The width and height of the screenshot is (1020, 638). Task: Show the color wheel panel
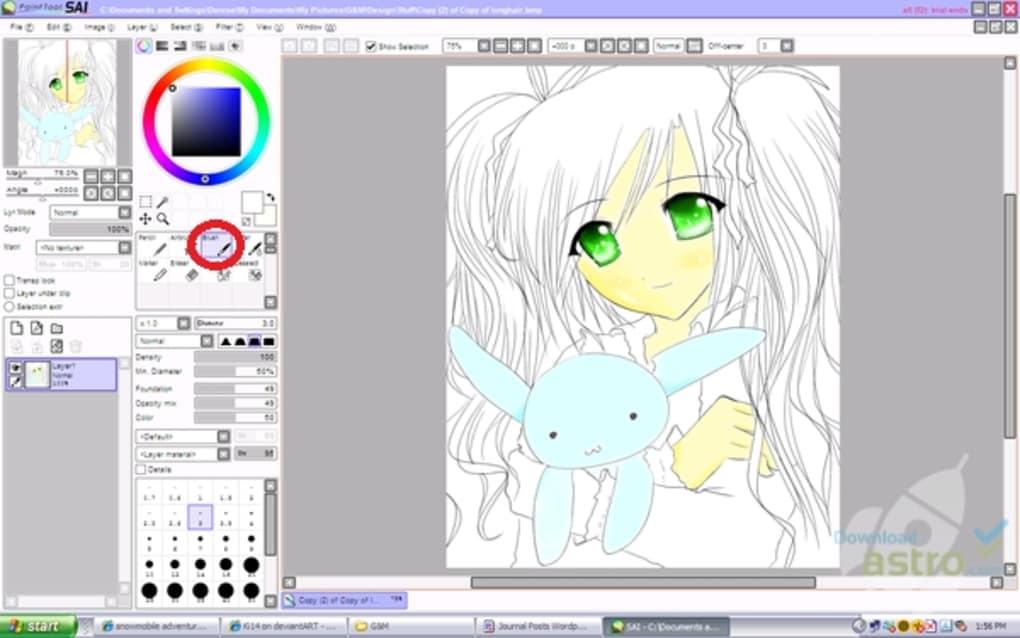[144, 46]
